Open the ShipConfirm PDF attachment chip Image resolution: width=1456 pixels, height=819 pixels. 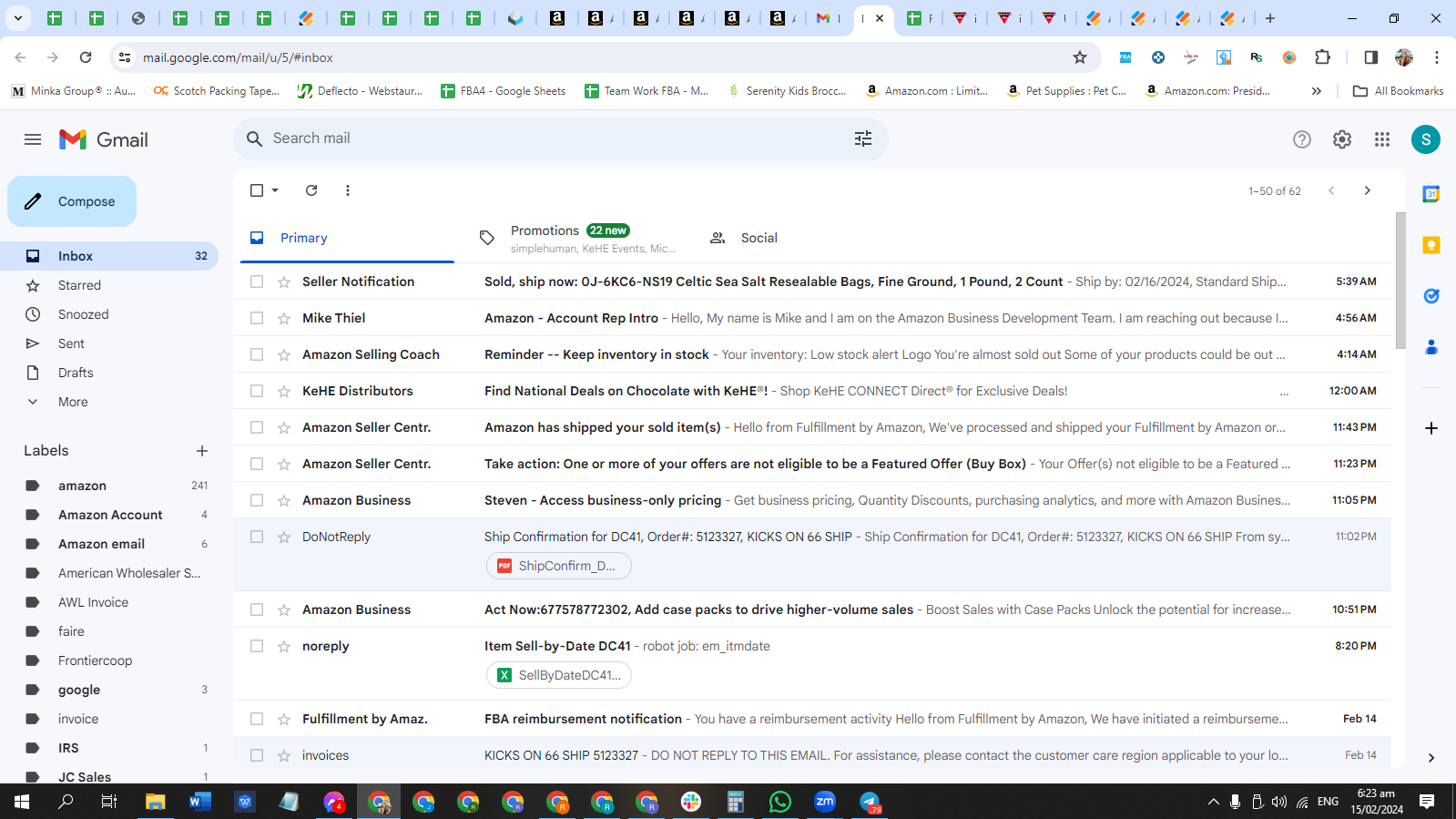coord(558,566)
